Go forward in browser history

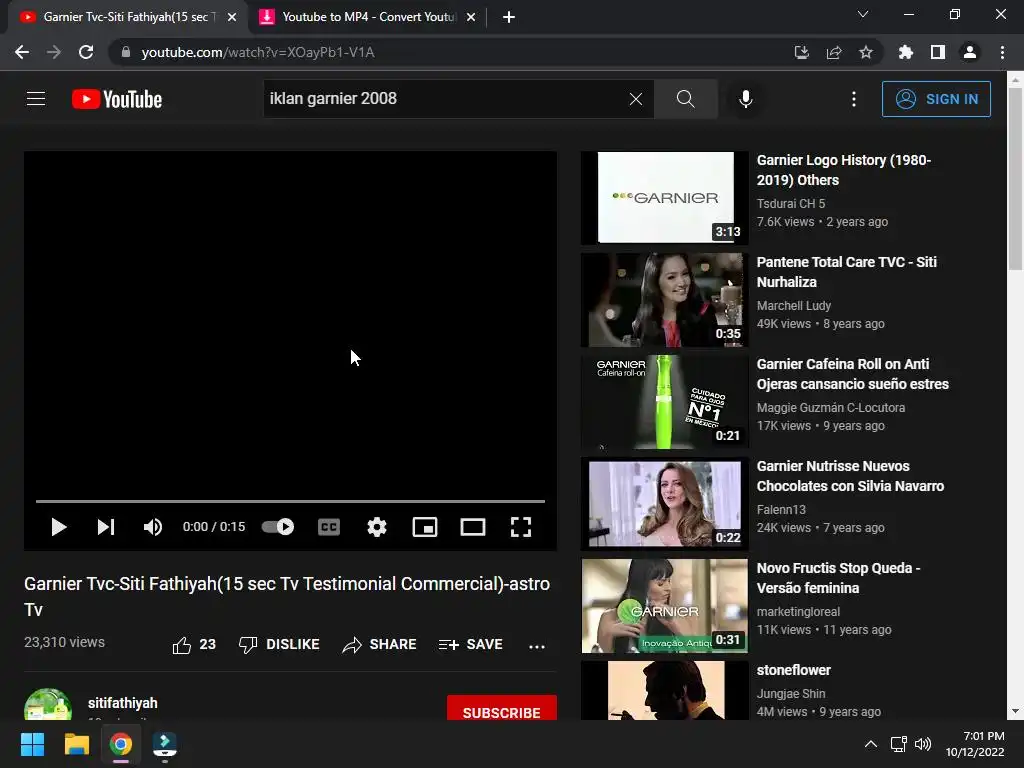coord(54,52)
